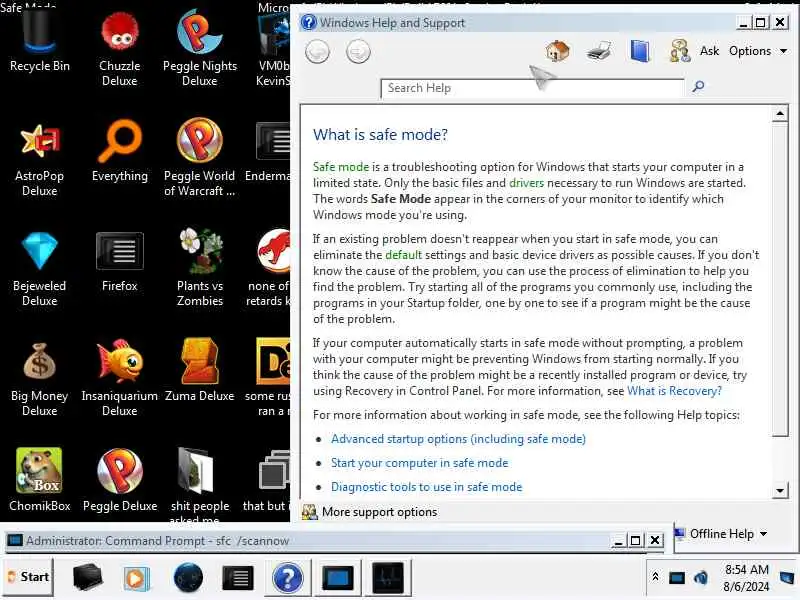
Task: Open Advanced startup options topic link
Action: (x=458, y=439)
